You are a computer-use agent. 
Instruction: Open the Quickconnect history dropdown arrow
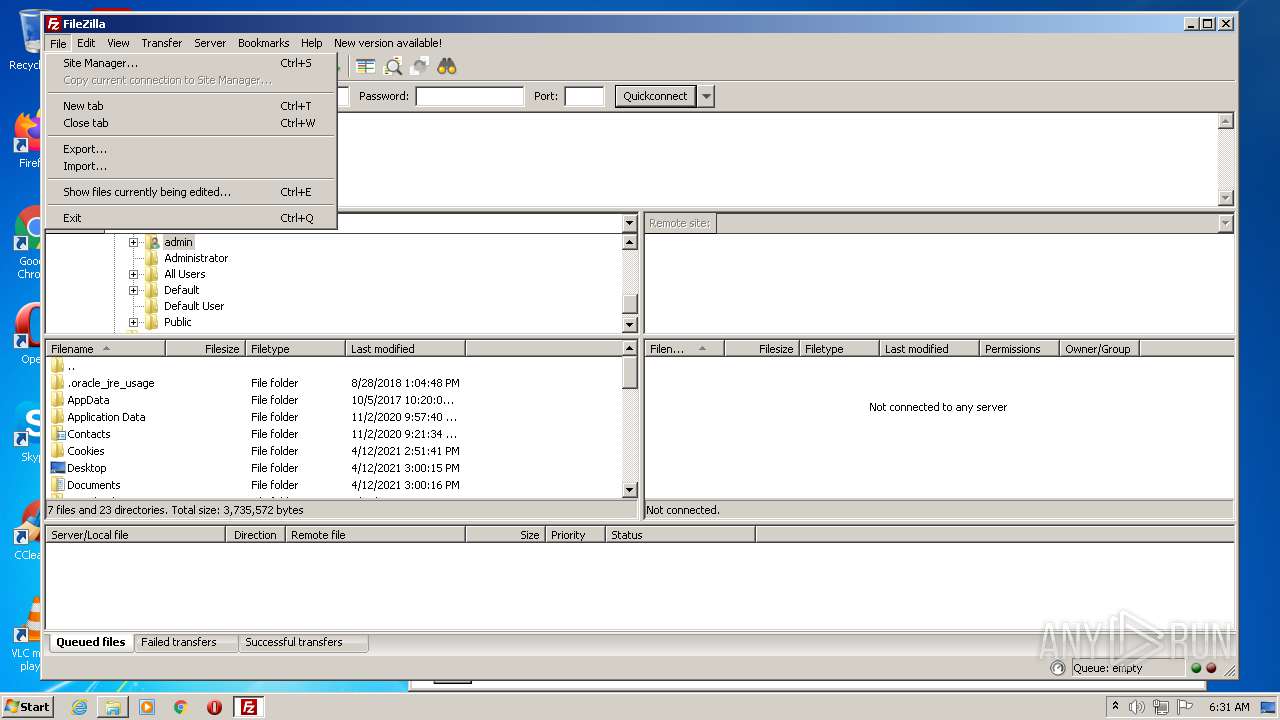coord(707,96)
